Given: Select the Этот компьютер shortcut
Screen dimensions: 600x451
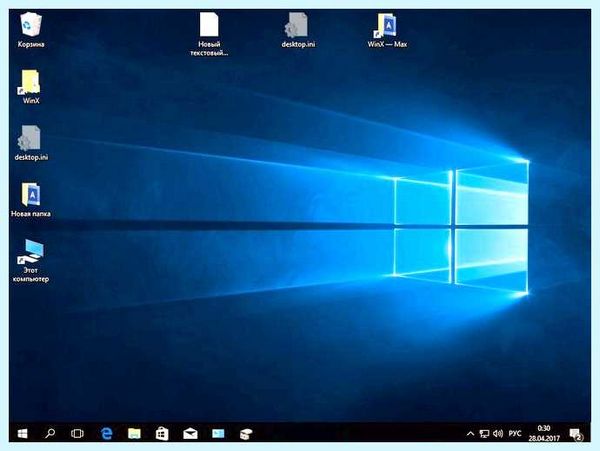Looking at the screenshot, I should point(31,261).
